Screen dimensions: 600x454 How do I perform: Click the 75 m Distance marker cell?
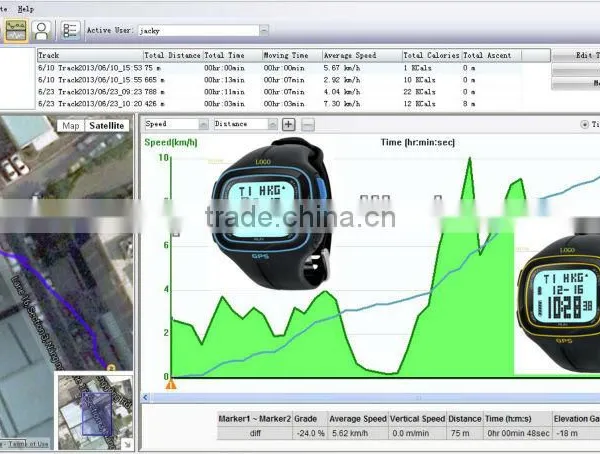pyautogui.click(x=465, y=433)
